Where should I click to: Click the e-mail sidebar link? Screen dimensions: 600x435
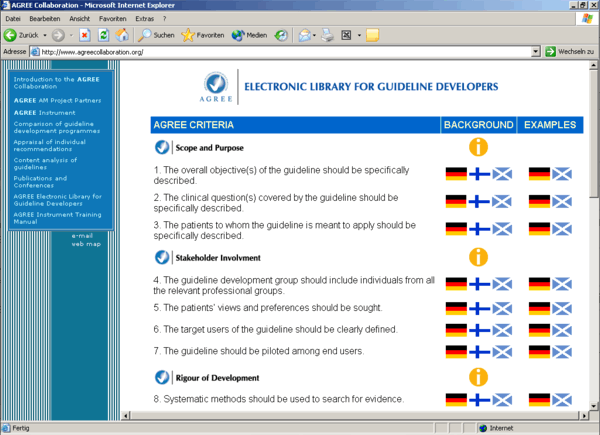pyautogui.click(x=82, y=236)
